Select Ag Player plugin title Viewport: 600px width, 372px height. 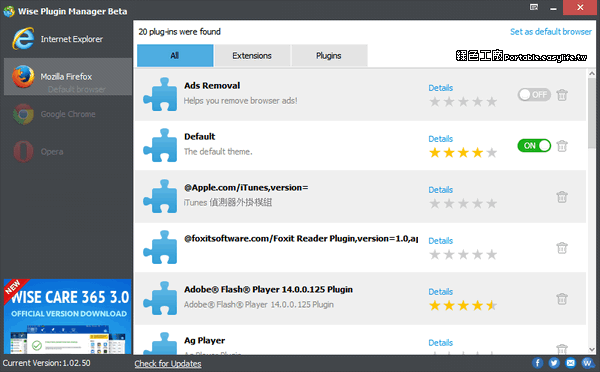pyautogui.click(x=204, y=341)
